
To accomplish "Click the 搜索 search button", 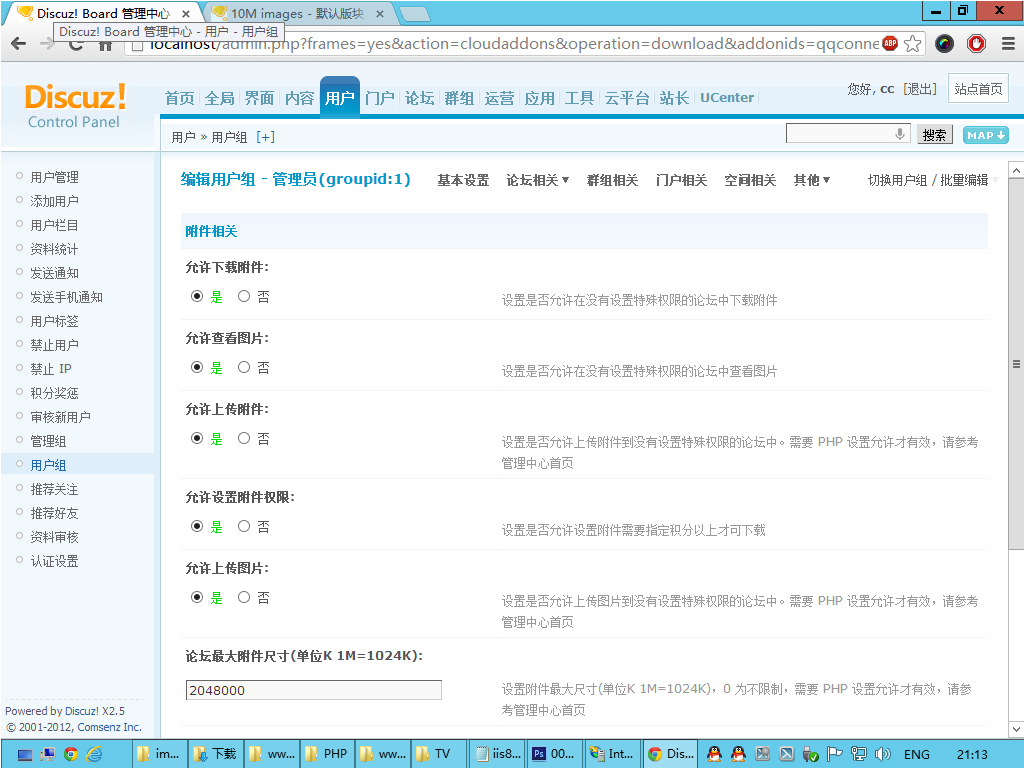I will 935,135.
